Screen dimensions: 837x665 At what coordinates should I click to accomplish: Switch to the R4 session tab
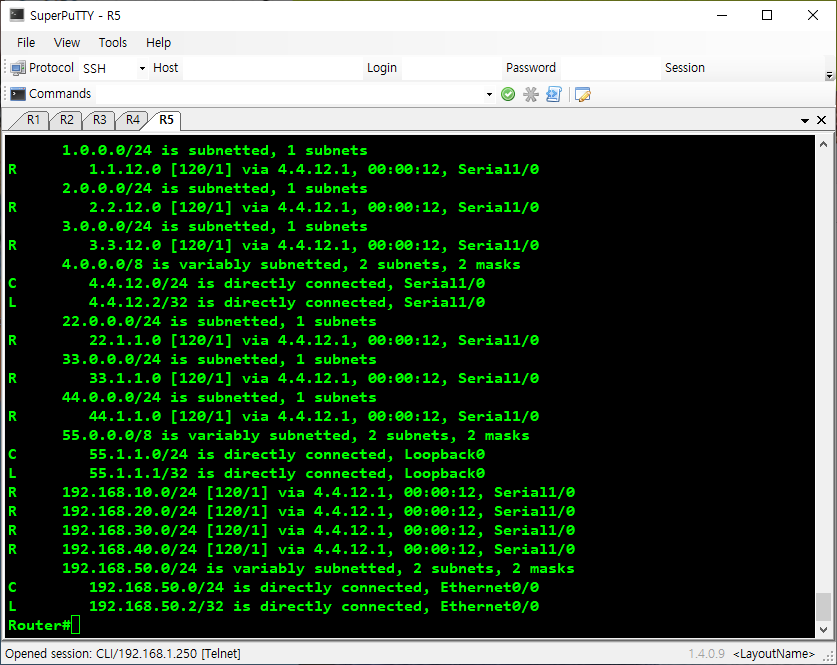pyautogui.click(x=132, y=120)
